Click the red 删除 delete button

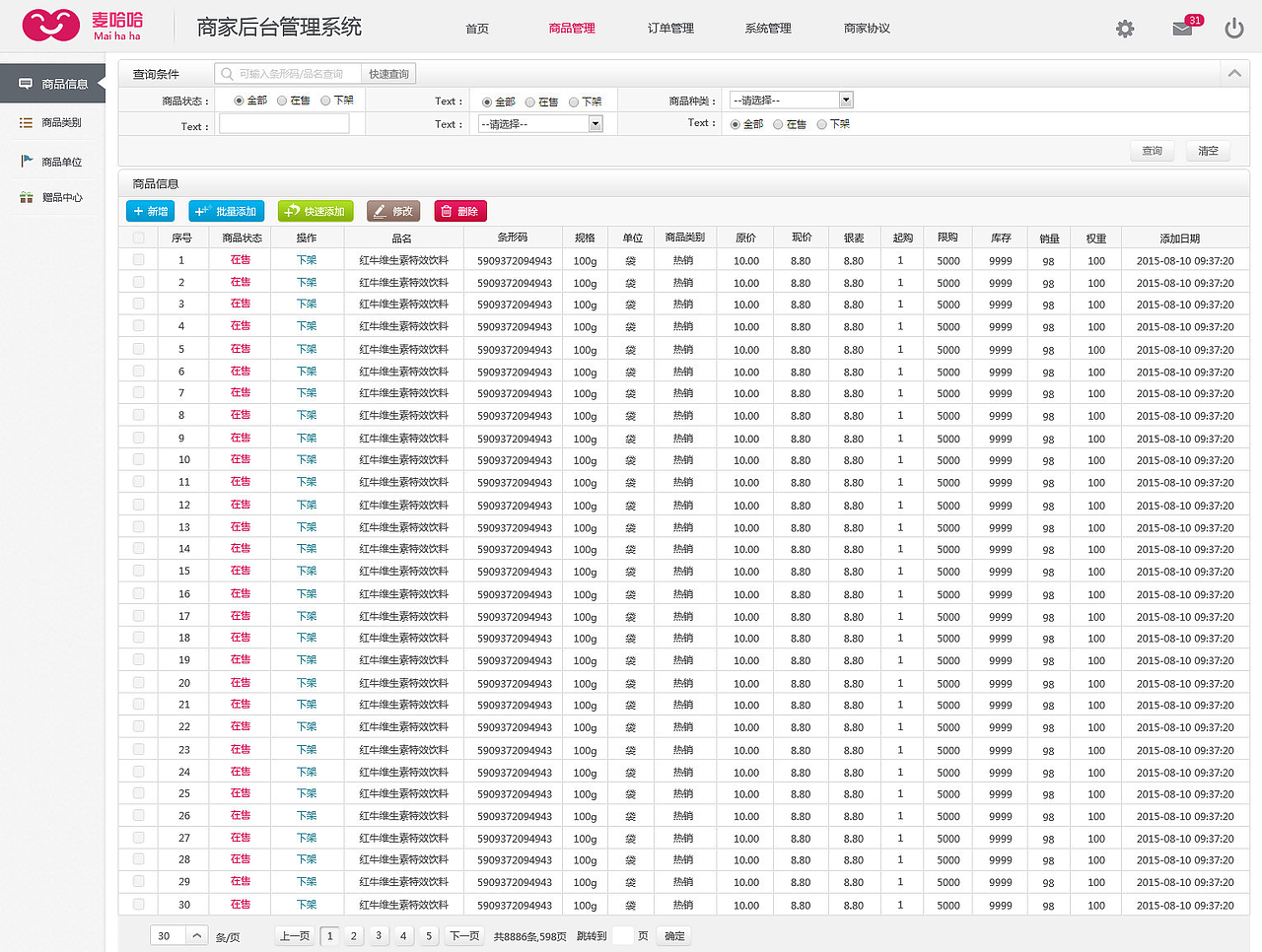pos(460,211)
